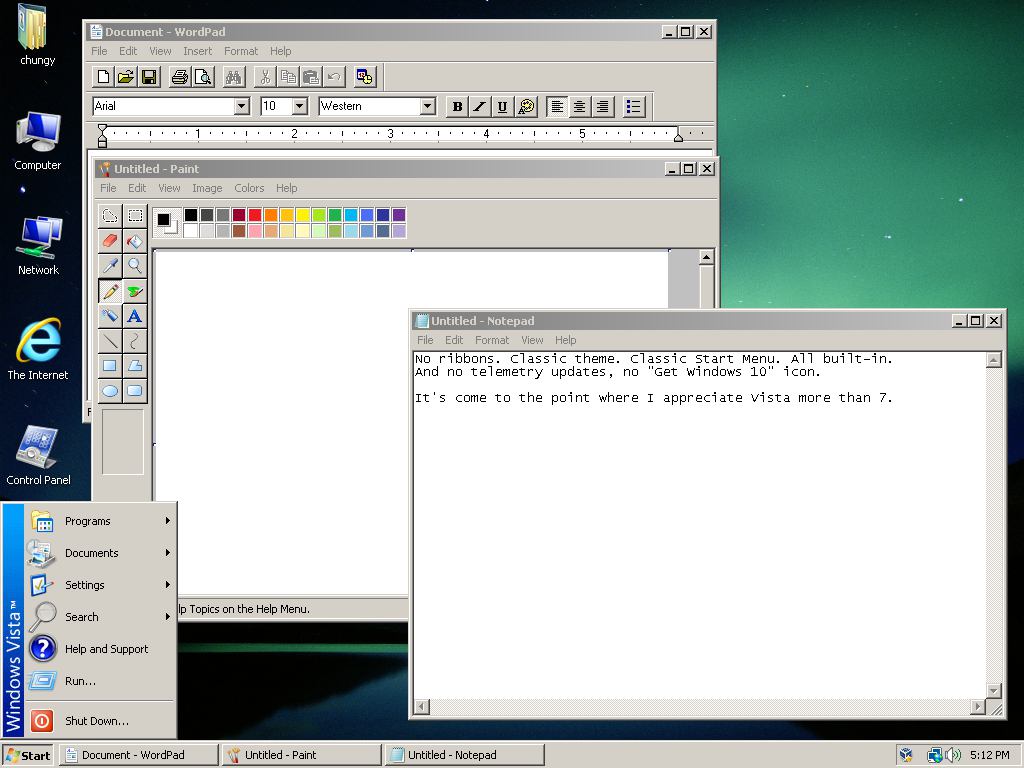Select Rectangle shape tool in Paint

110,366
